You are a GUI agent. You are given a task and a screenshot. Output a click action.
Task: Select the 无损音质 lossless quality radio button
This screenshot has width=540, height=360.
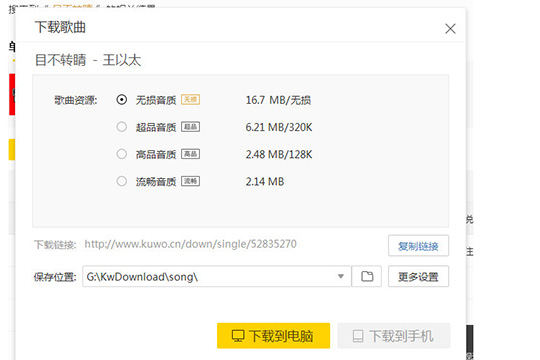point(122,100)
